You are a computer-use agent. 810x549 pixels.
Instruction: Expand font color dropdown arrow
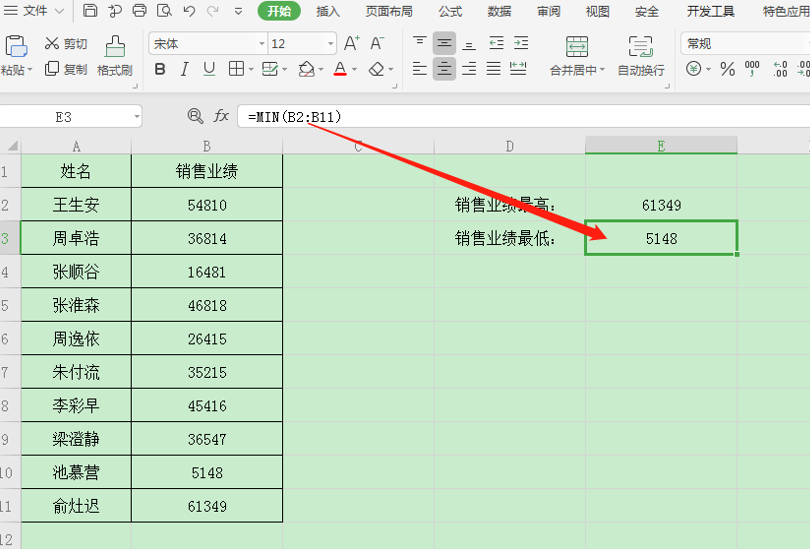coord(354,69)
